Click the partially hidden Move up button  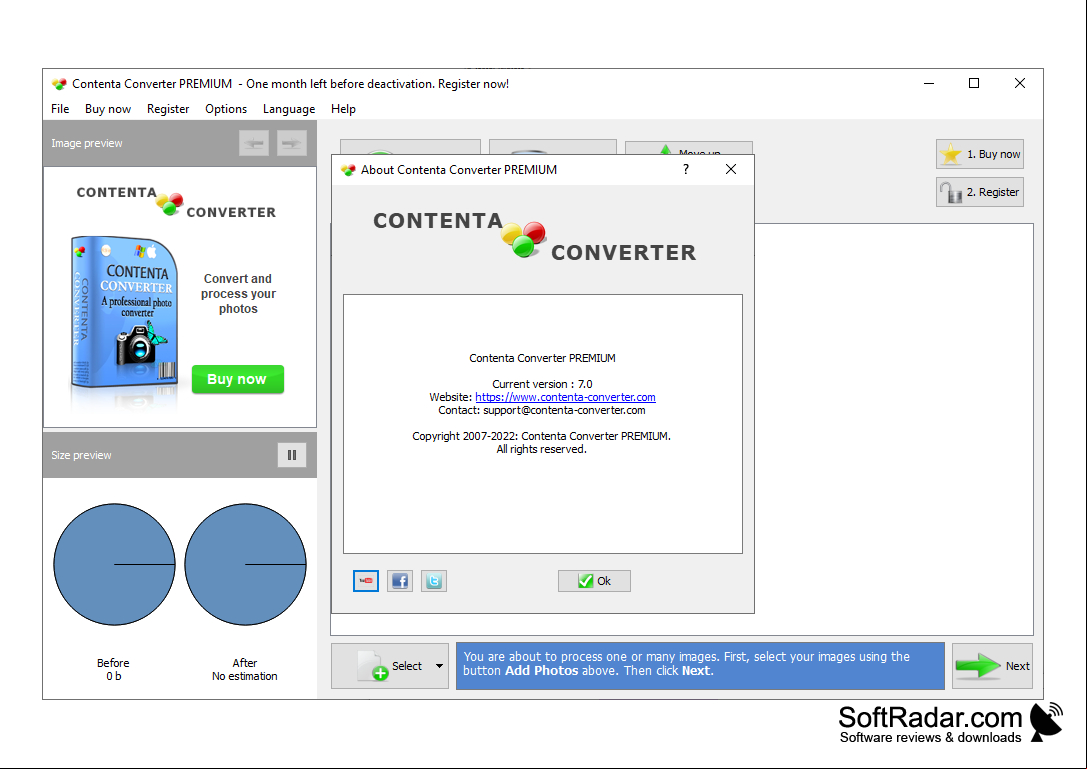688,148
